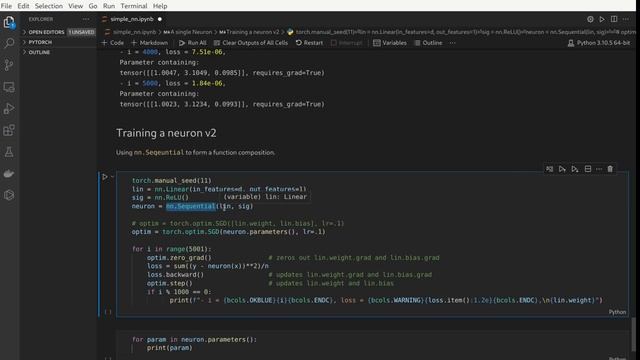Restart the notebook kernel
This screenshot has width=640, height=360.
(309, 43)
